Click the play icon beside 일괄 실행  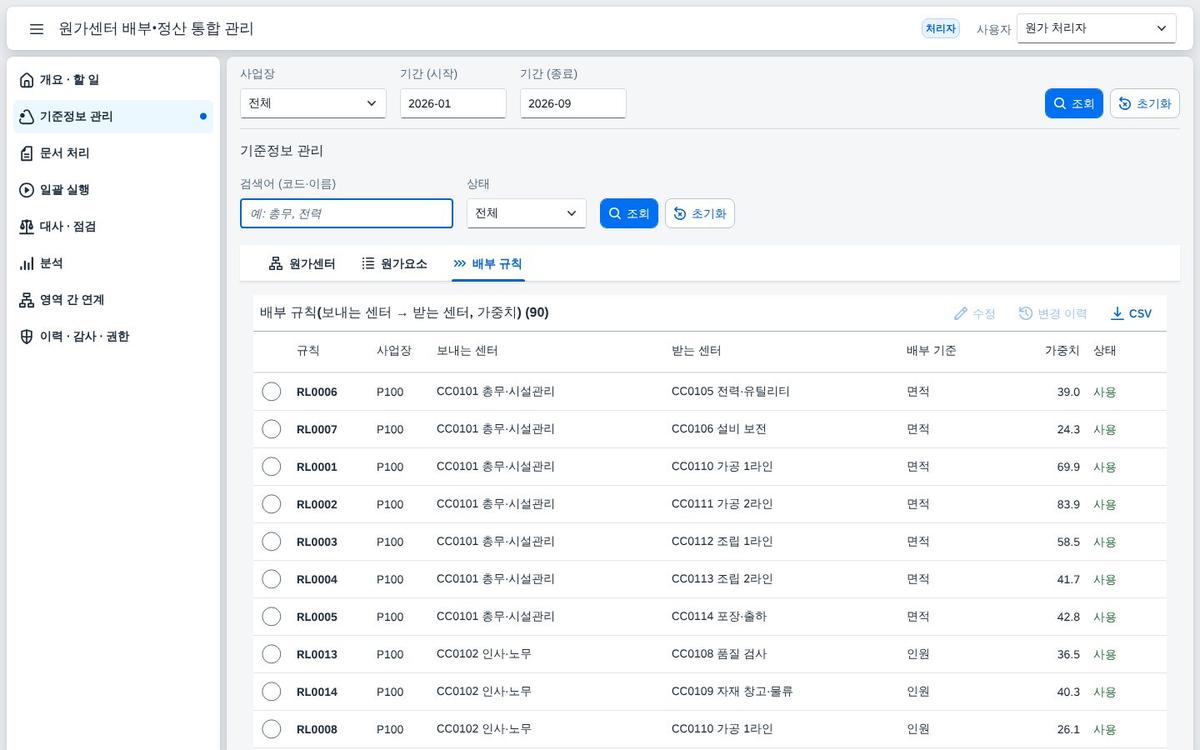27,190
